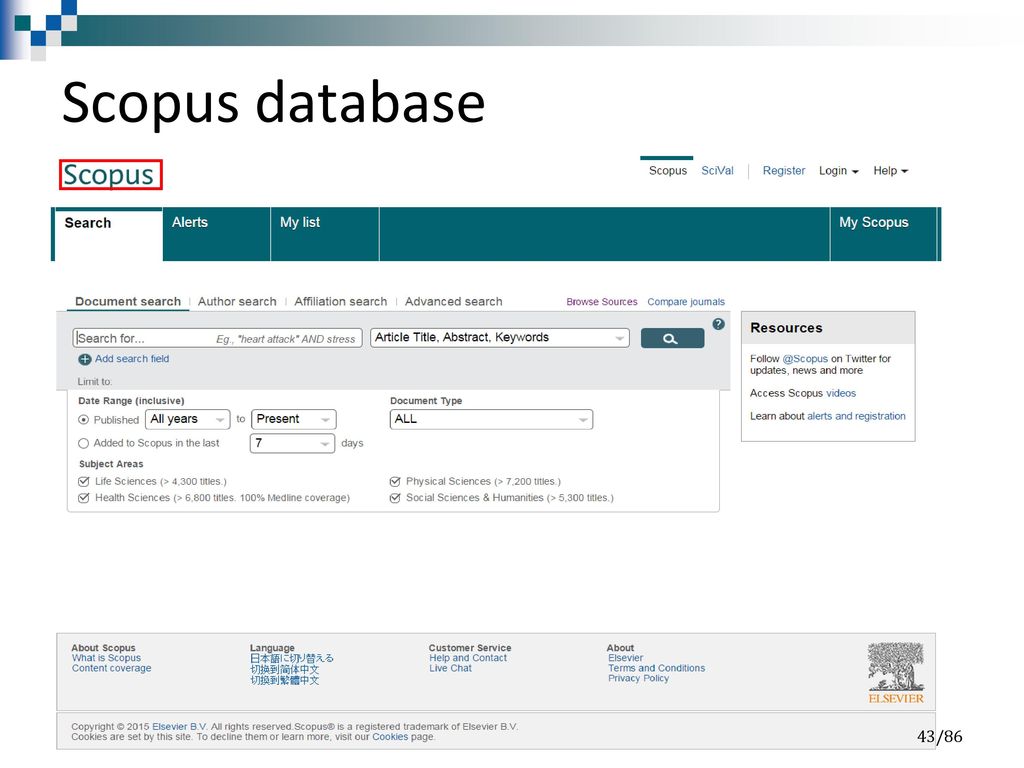Click the Elsevier link under About
Image resolution: width=1024 pixels, height=768 pixels.
tap(626, 658)
